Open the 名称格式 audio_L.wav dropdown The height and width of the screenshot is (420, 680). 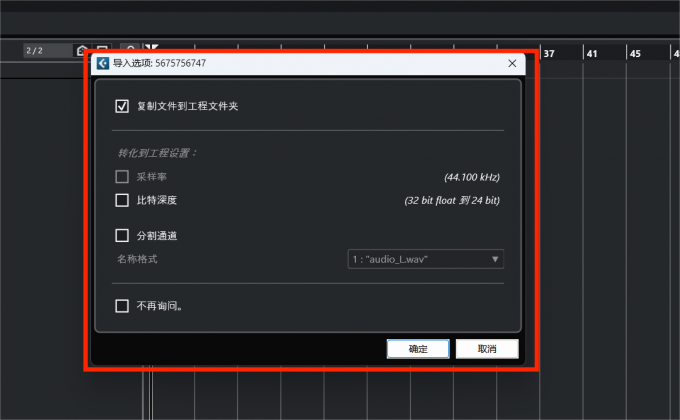(x=425, y=259)
